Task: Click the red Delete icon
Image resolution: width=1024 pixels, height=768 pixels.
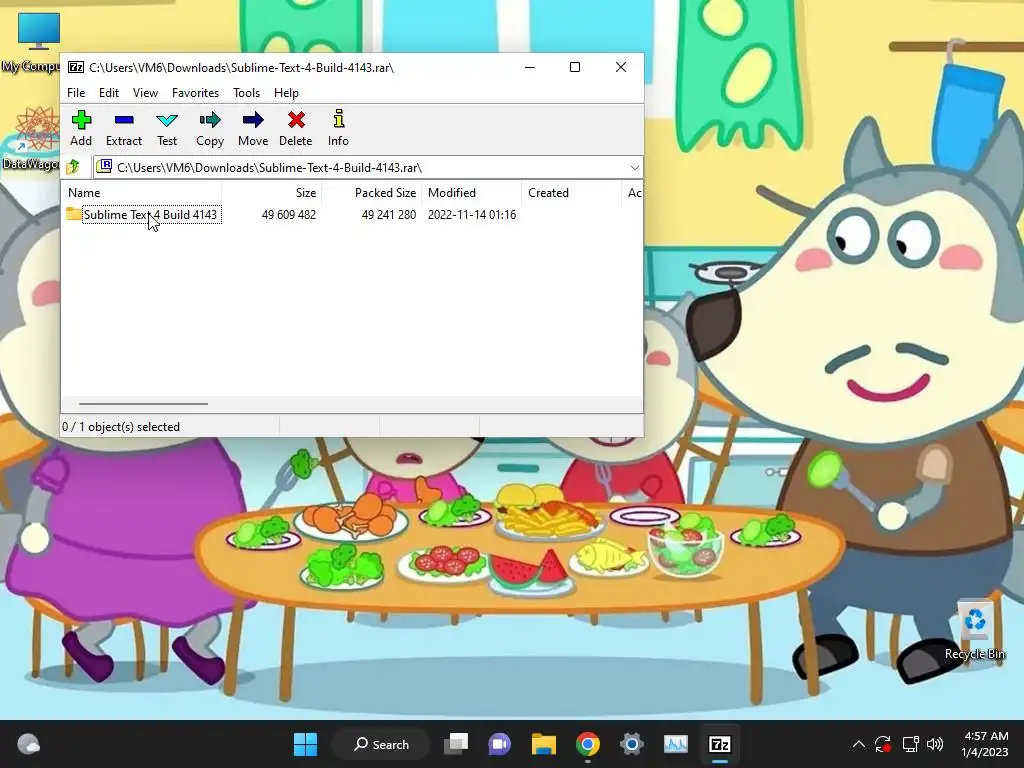Action: click(x=296, y=128)
